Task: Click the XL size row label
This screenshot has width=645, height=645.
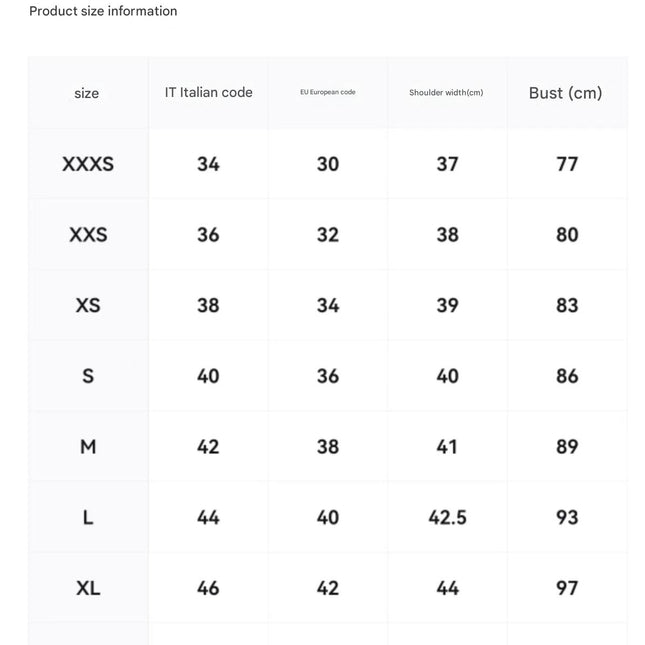Action: click(88, 588)
